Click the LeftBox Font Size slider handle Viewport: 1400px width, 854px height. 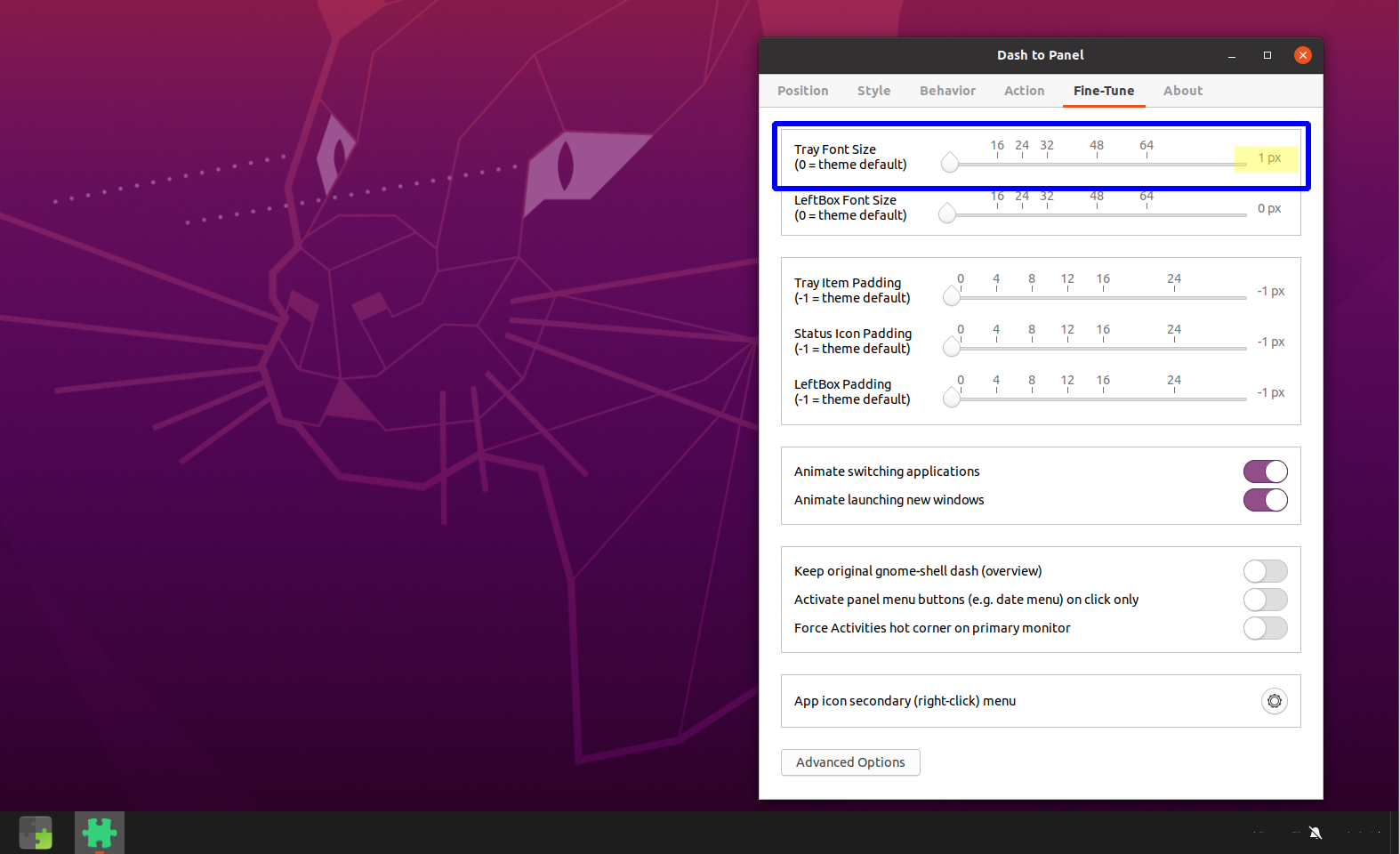pyautogui.click(x=947, y=213)
